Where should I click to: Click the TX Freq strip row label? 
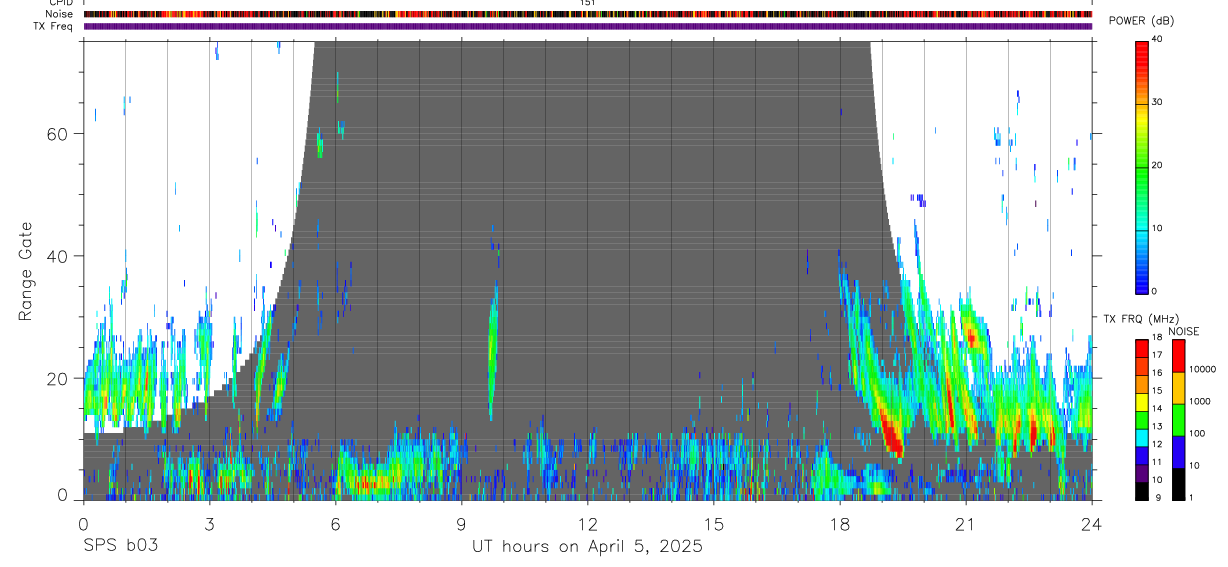tap(53, 26)
